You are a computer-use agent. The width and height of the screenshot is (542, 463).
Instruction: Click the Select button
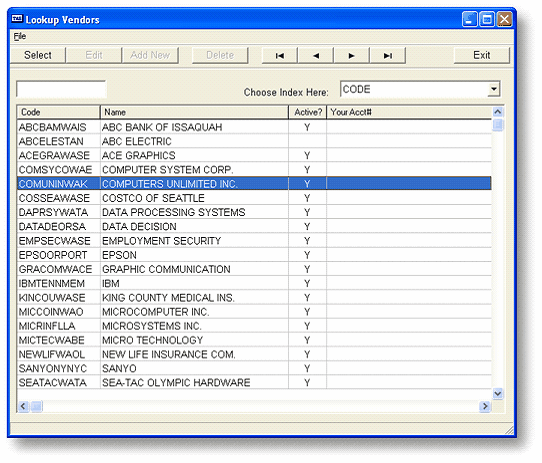coord(38,55)
